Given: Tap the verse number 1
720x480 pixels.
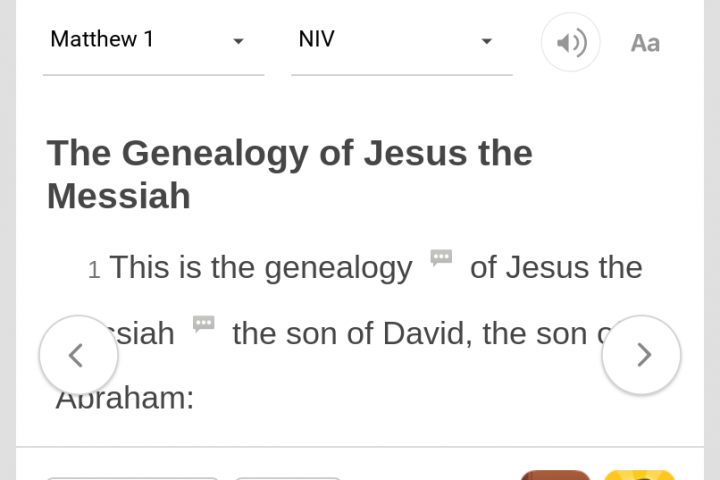Looking at the screenshot, I should click(x=94, y=270).
